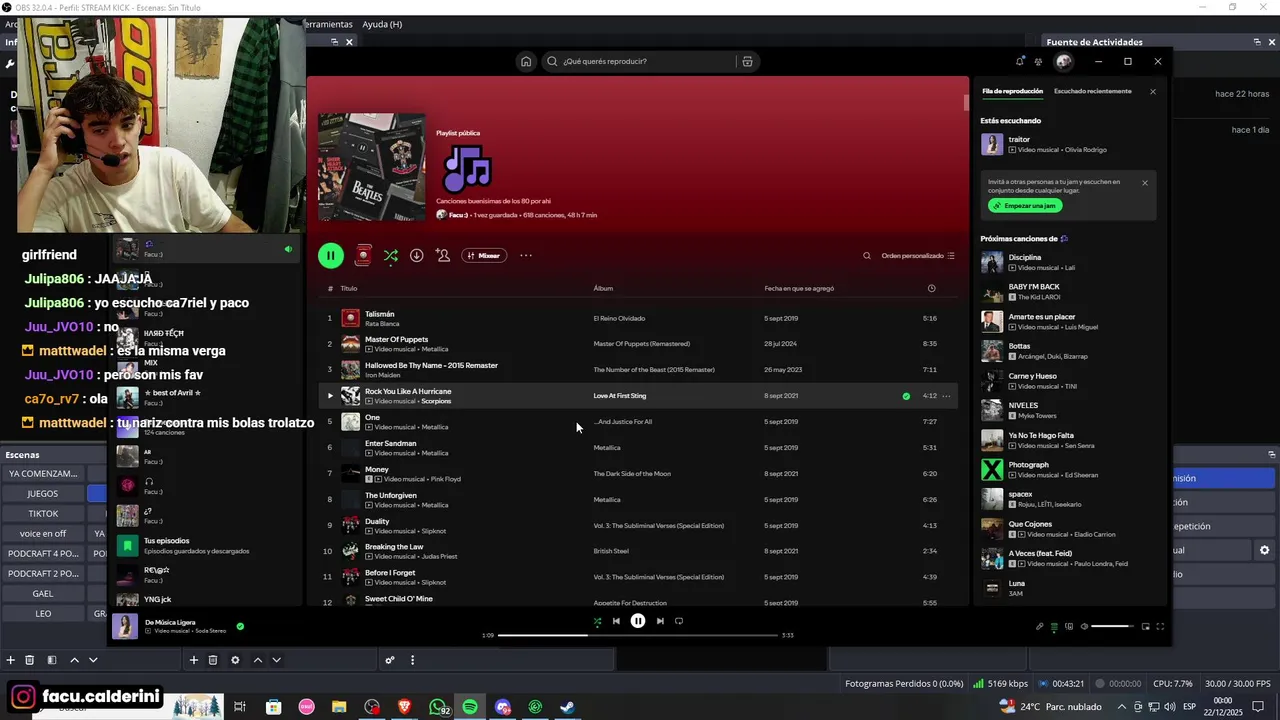This screenshot has height=720, width=1280.
Task: Select the TIKTOK scene in OBS
Action: point(43,514)
